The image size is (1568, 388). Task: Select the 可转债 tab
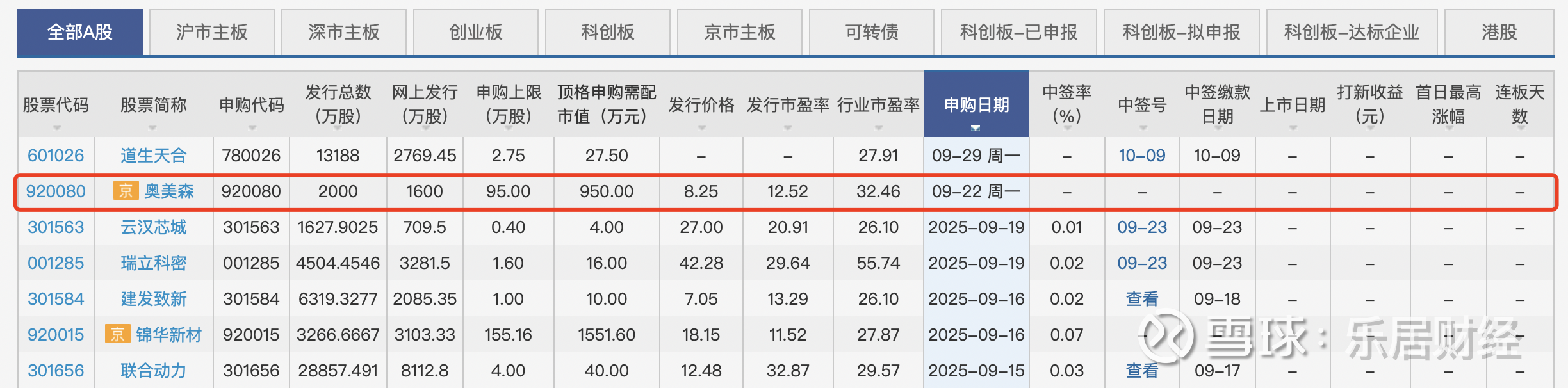coord(872,32)
